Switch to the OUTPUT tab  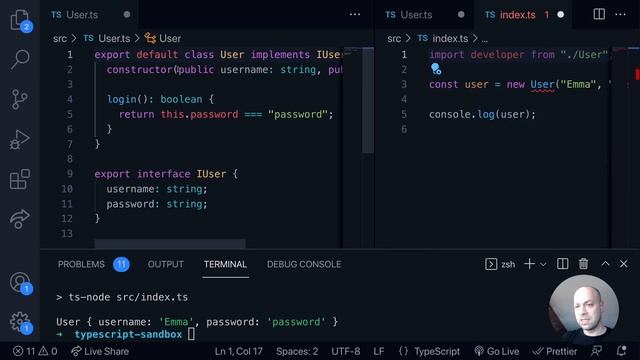(166, 264)
